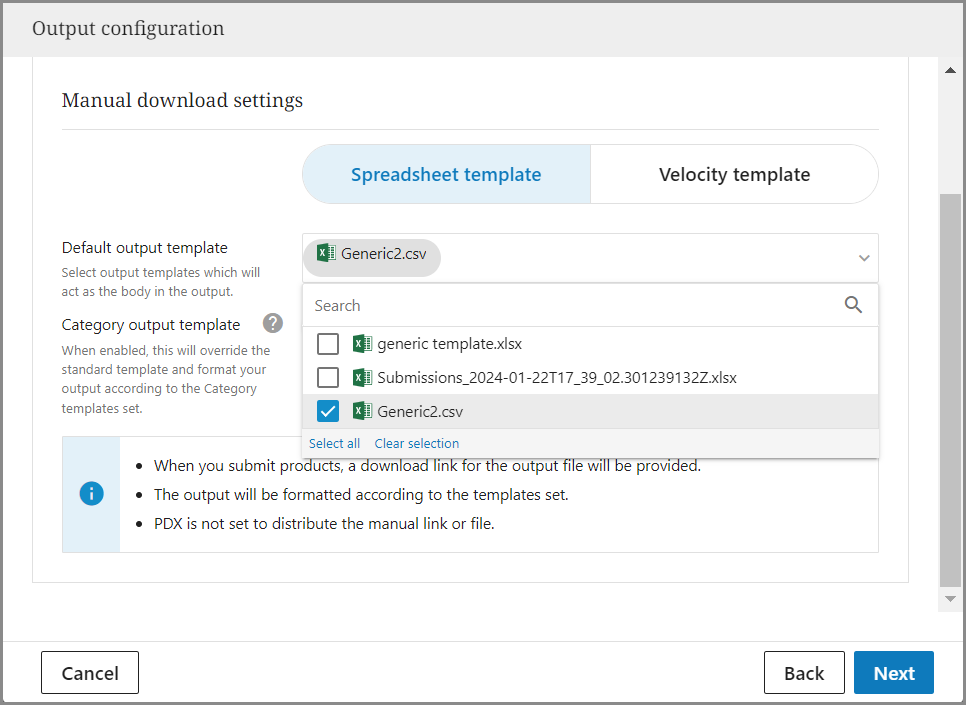
Task: Click Excel icon in Generic2.csv list row
Action: [362, 411]
